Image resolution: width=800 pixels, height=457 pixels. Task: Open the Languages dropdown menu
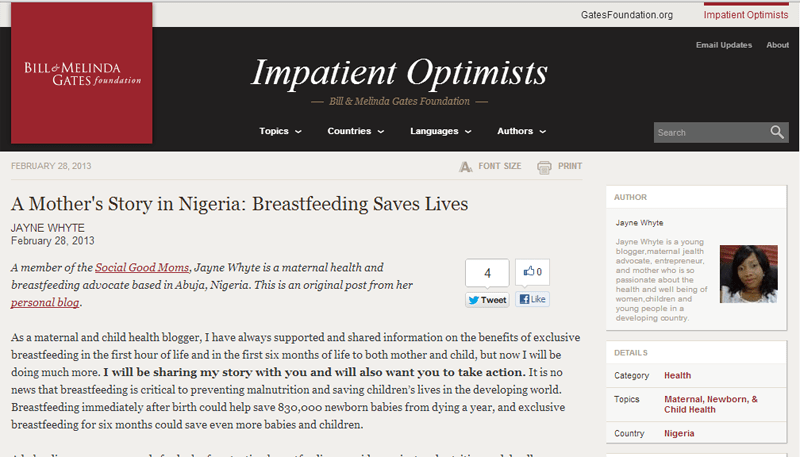coord(440,131)
